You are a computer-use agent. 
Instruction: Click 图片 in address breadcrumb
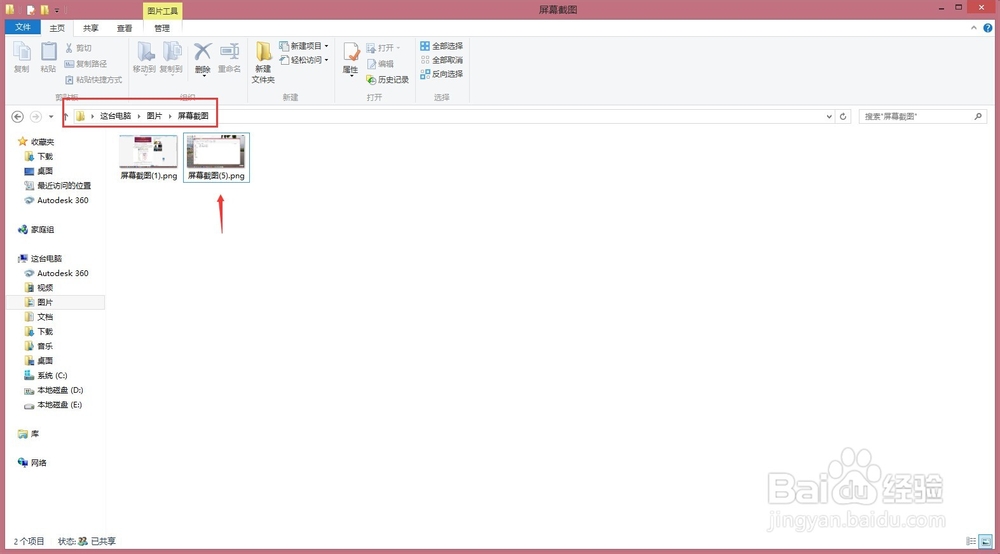[x=154, y=116]
